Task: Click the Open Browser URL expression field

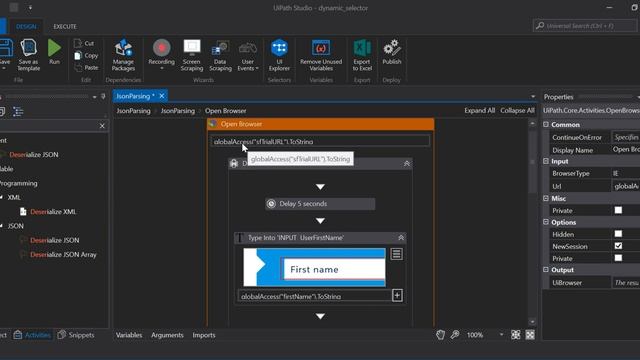Action: pyautogui.click(x=320, y=142)
